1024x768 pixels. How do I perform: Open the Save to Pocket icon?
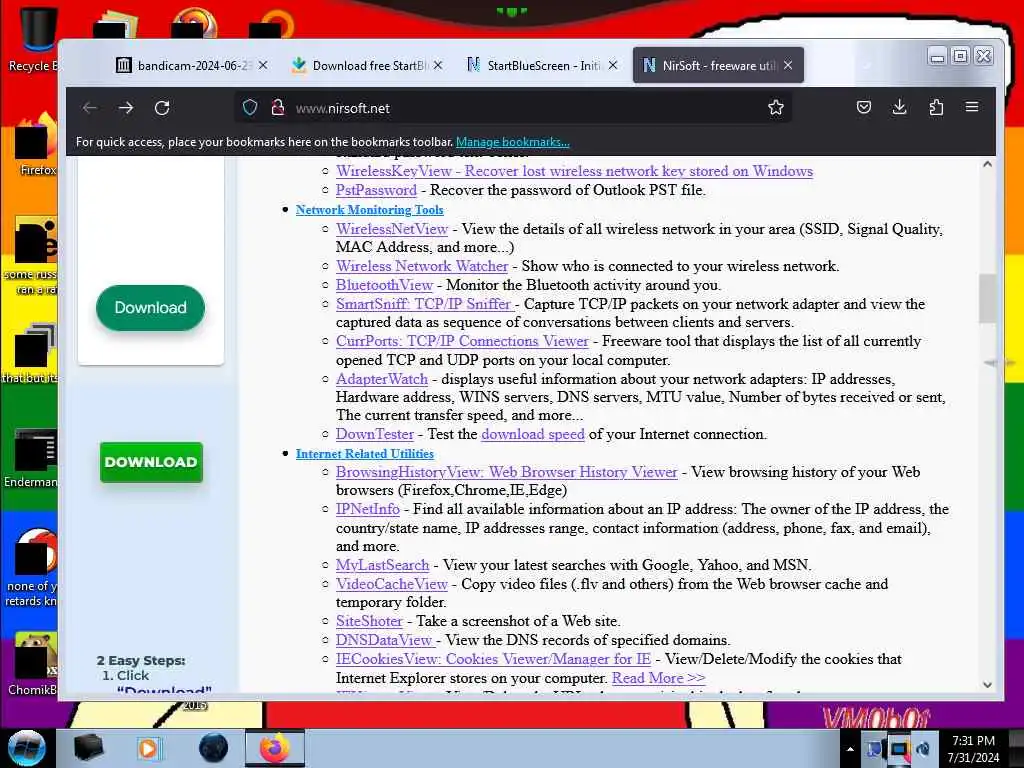863,107
